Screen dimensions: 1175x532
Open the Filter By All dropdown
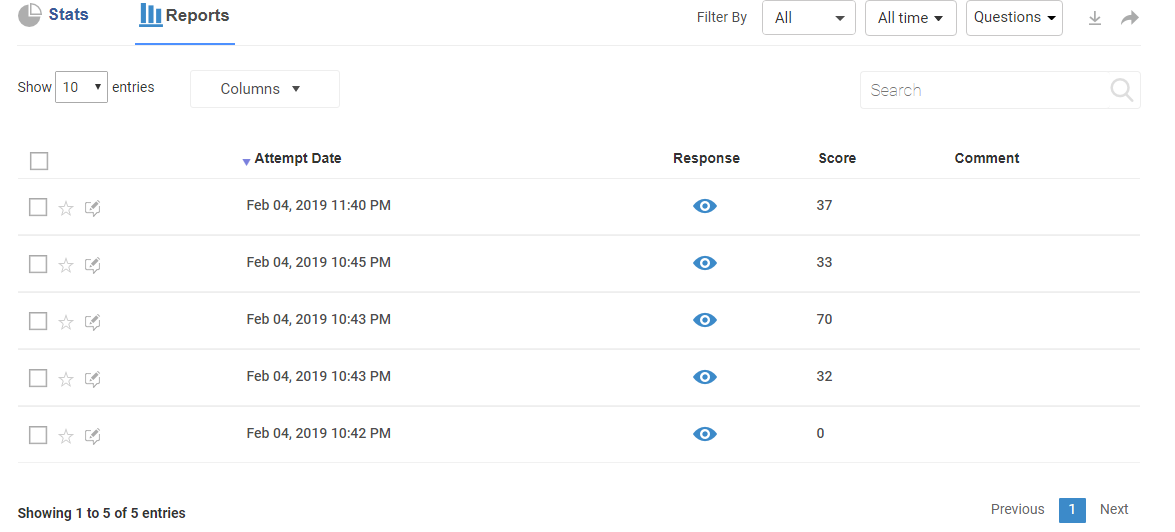[808, 18]
